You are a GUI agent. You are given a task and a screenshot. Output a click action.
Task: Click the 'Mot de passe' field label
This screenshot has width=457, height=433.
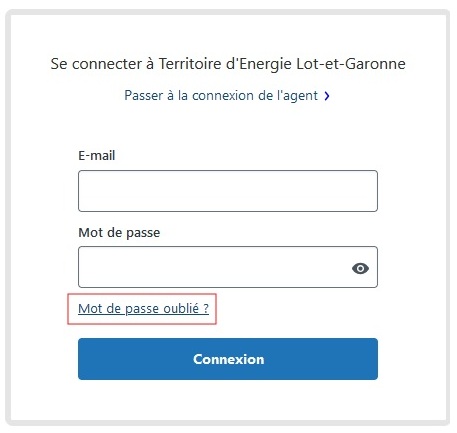[119, 233]
